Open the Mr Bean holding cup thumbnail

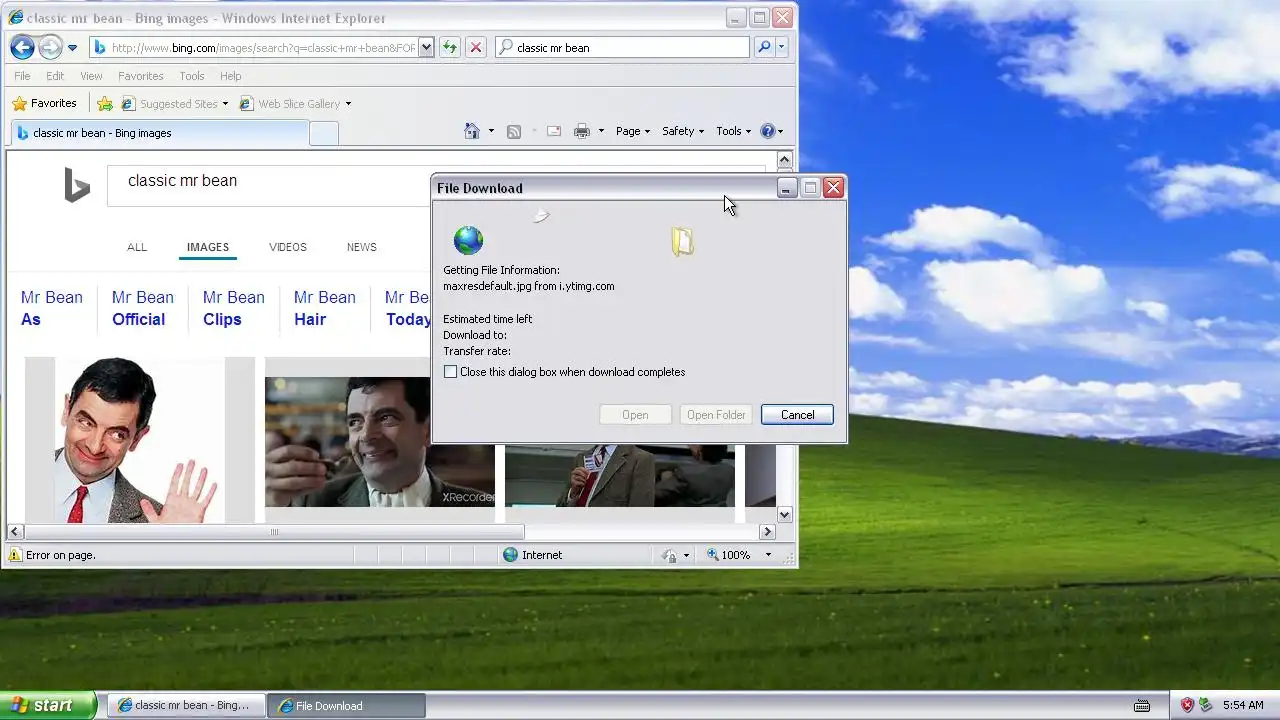379,442
